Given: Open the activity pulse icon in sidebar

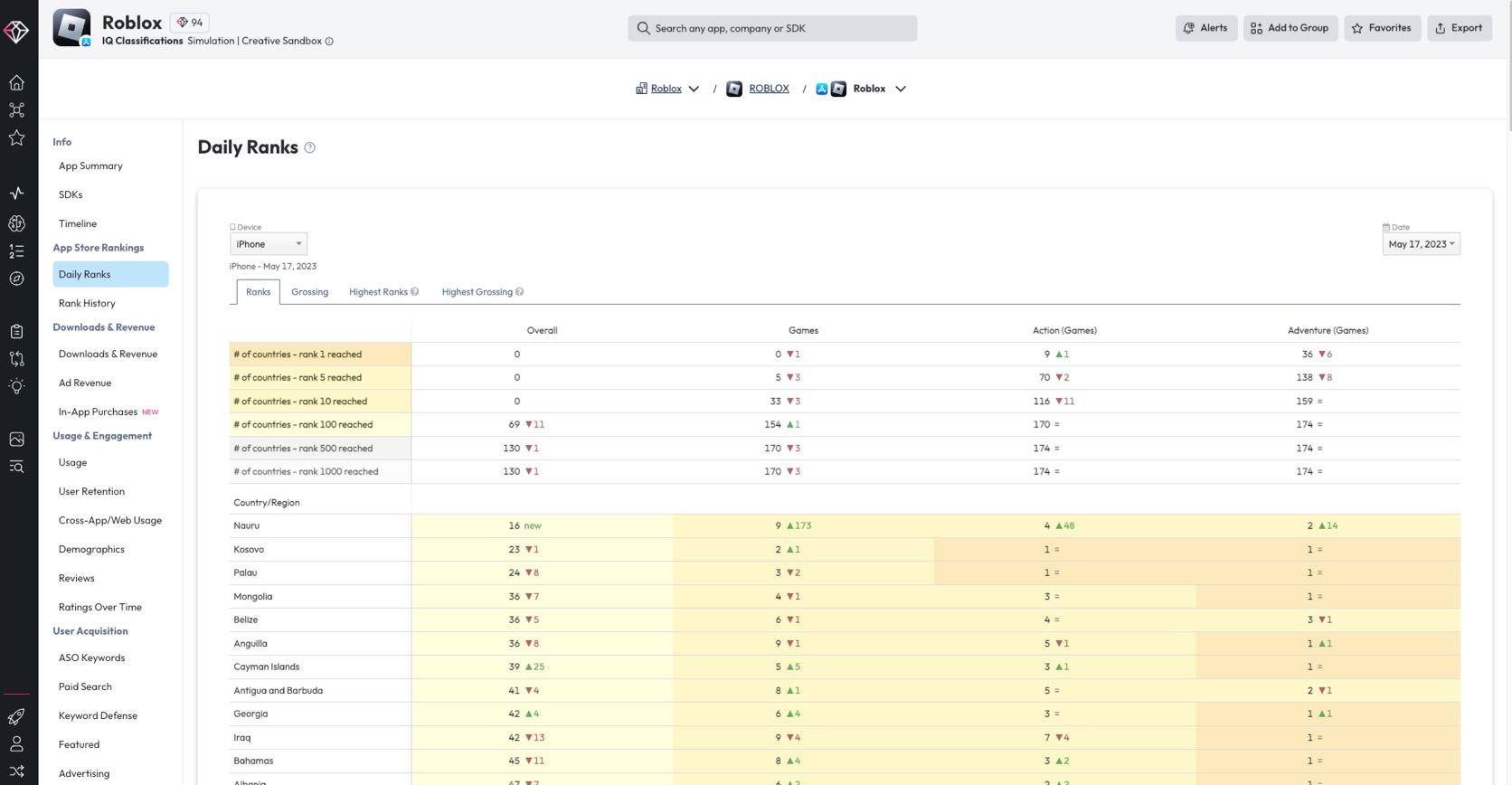Looking at the screenshot, I should click(x=16, y=193).
